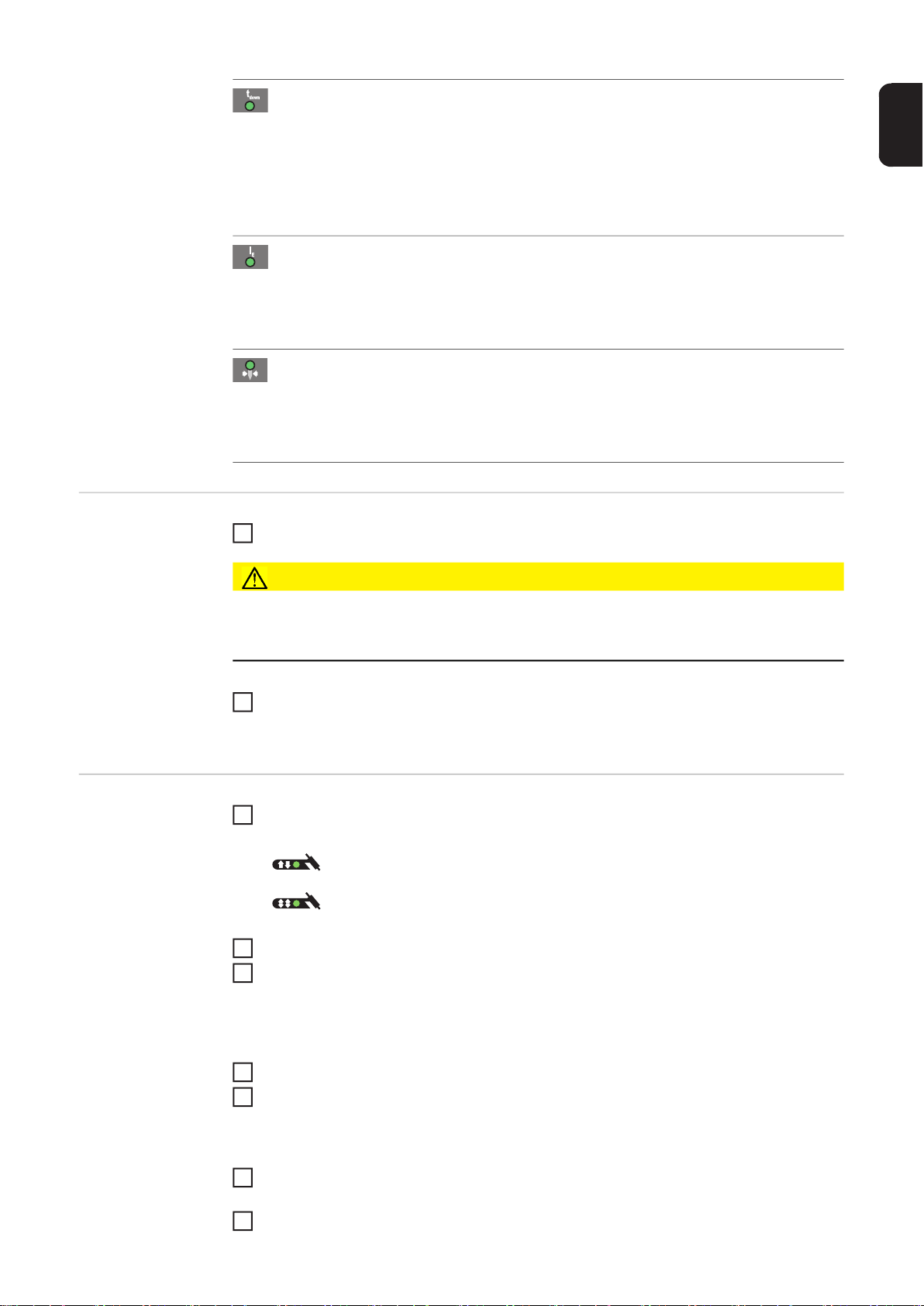Click the up-down arrows on the 2-step torch icon
This screenshot has height=1306, width=924.
click(283, 865)
